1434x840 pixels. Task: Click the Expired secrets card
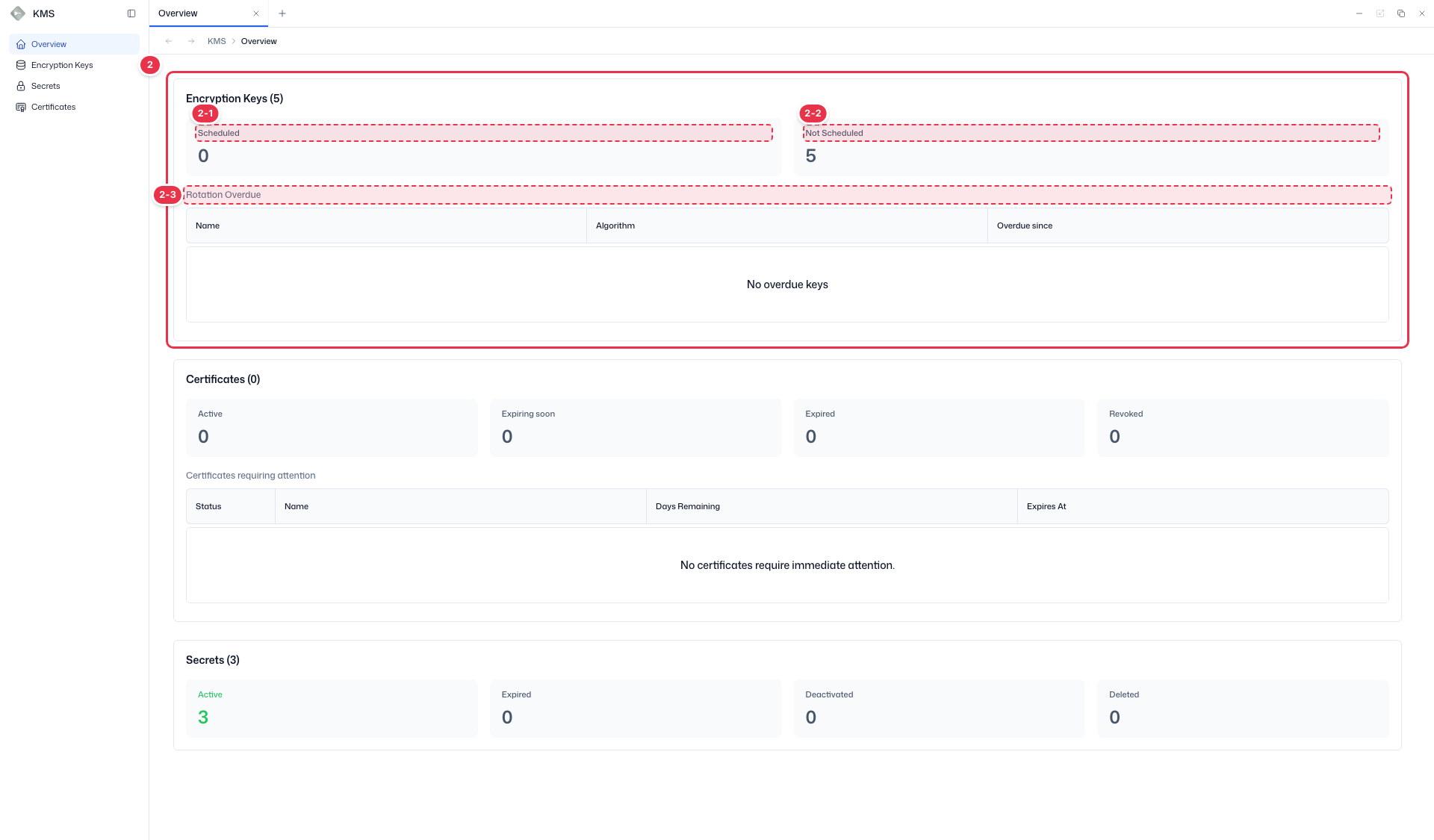point(636,709)
